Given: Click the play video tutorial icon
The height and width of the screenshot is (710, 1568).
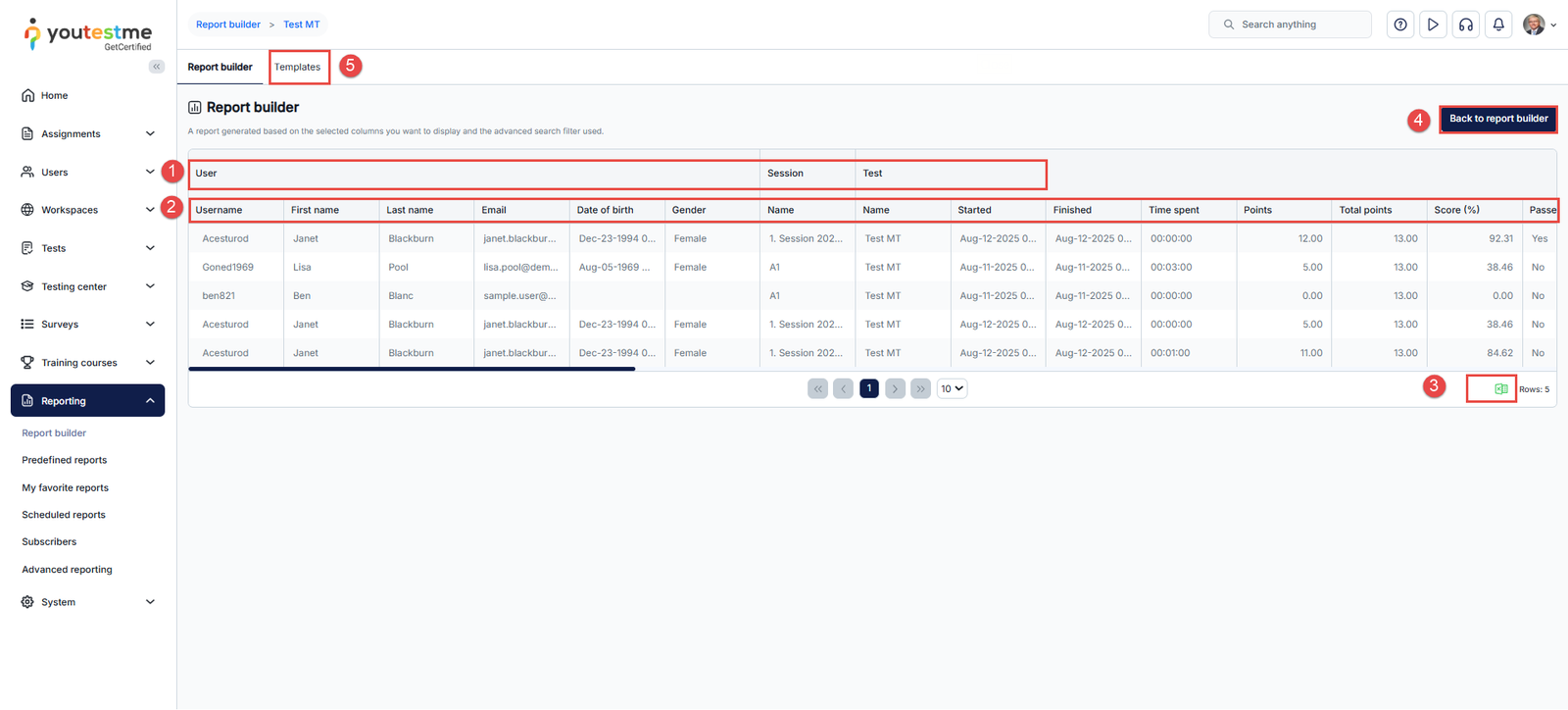Looking at the screenshot, I should point(1433,25).
